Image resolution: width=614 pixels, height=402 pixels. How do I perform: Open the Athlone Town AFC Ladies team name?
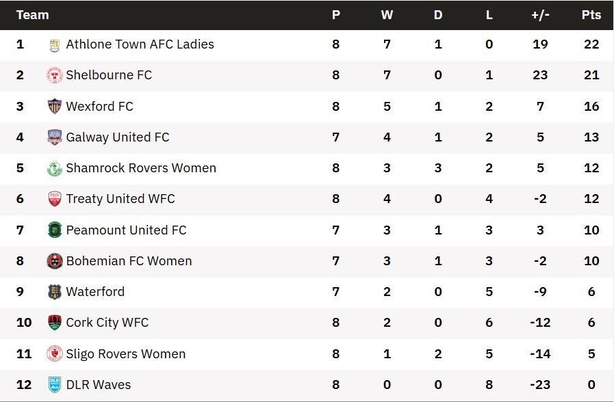(139, 45)
